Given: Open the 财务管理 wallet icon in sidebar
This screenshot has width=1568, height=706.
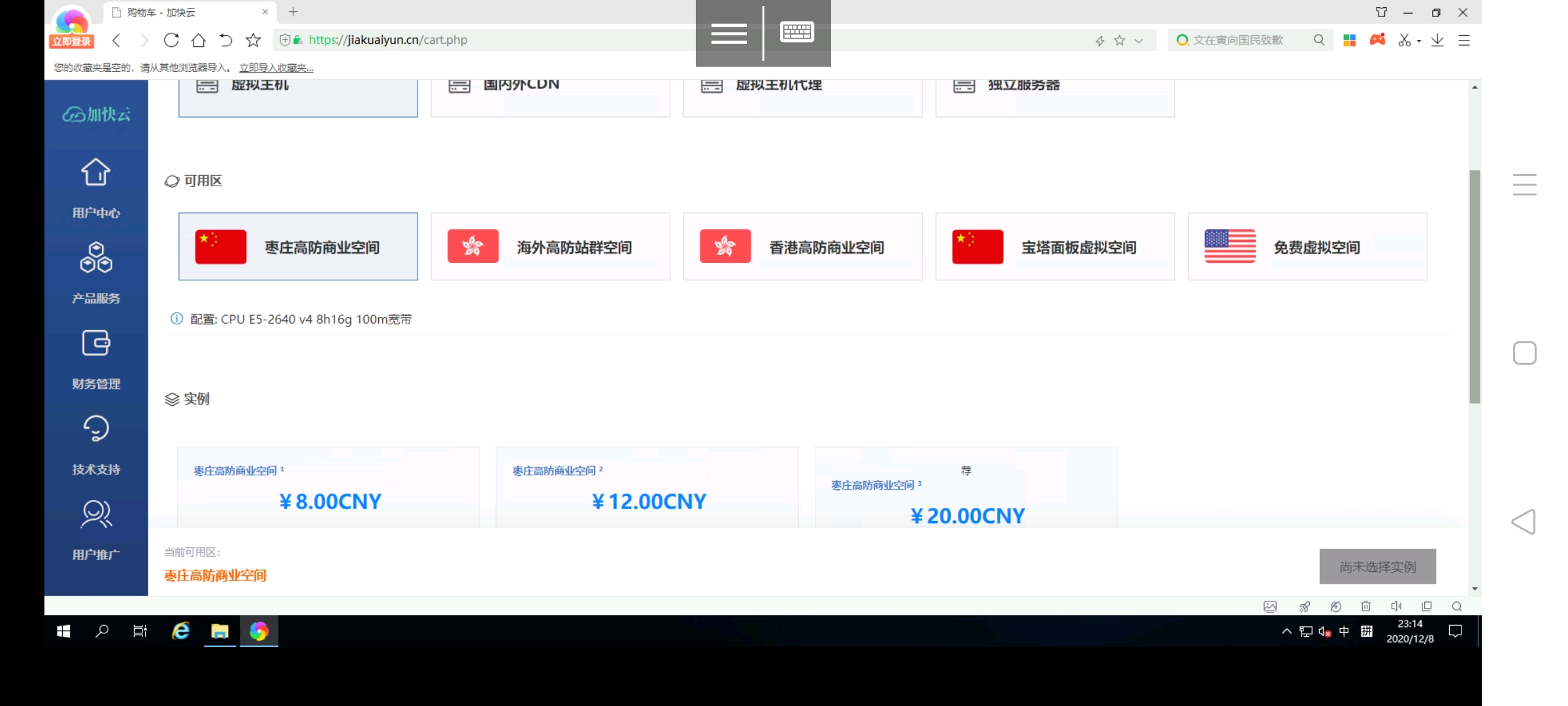Looking at the screenshot, I should point(95,343).
